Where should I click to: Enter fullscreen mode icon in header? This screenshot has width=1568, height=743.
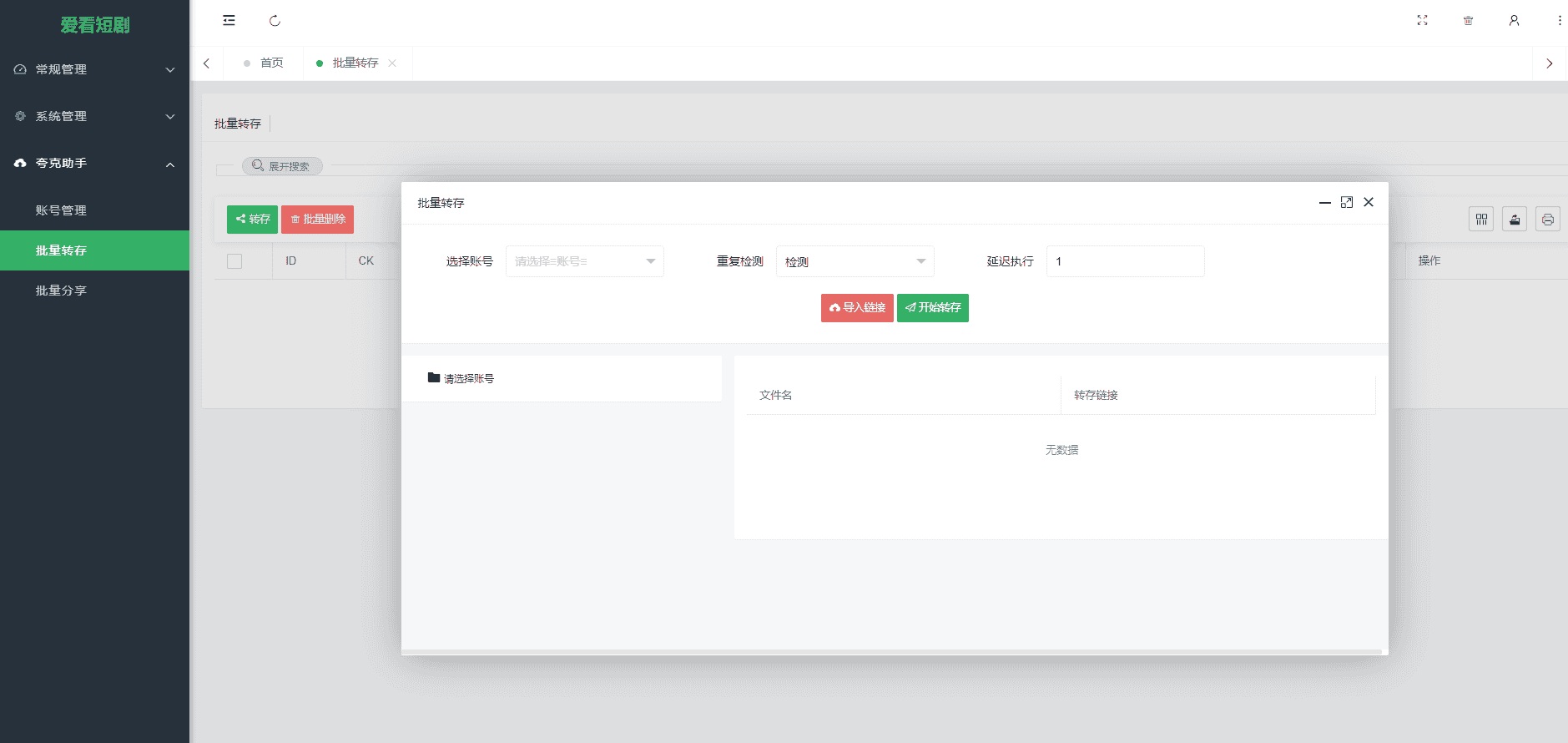[1422, 21]
